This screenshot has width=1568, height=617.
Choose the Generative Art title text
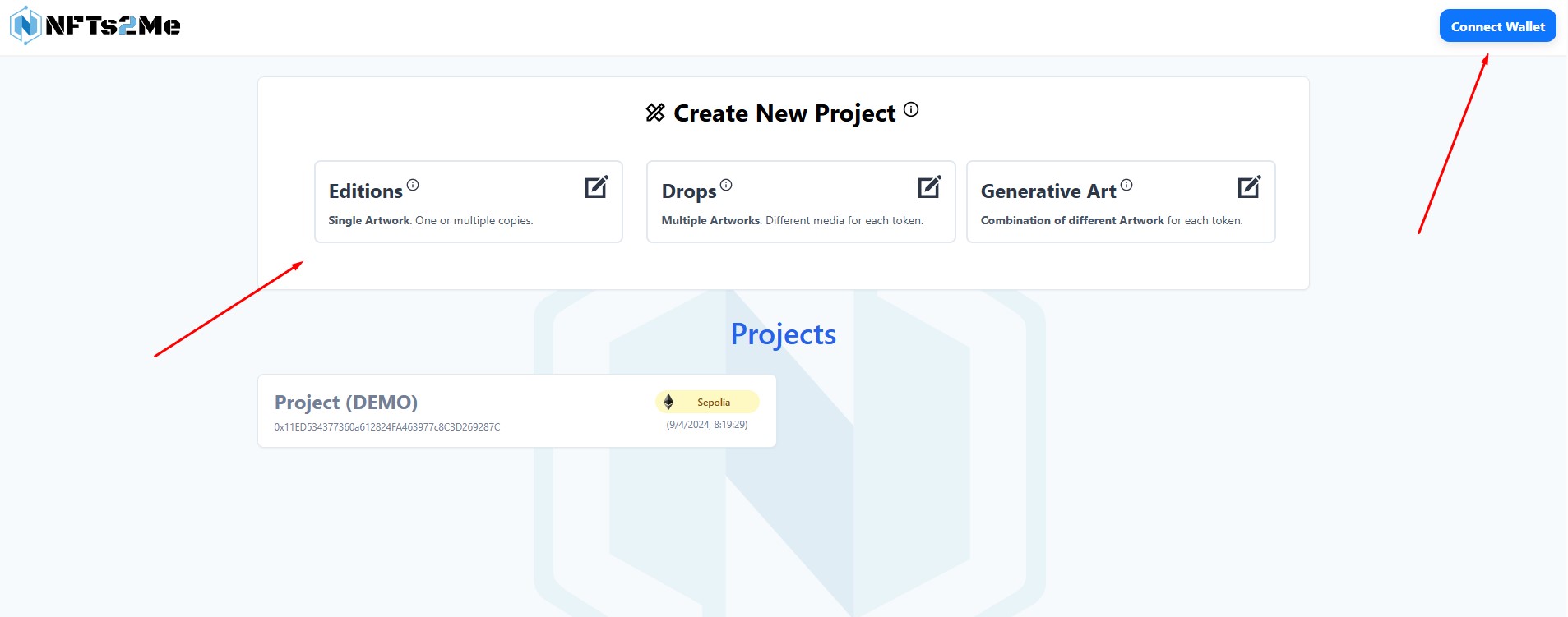tap(1048, 191)
